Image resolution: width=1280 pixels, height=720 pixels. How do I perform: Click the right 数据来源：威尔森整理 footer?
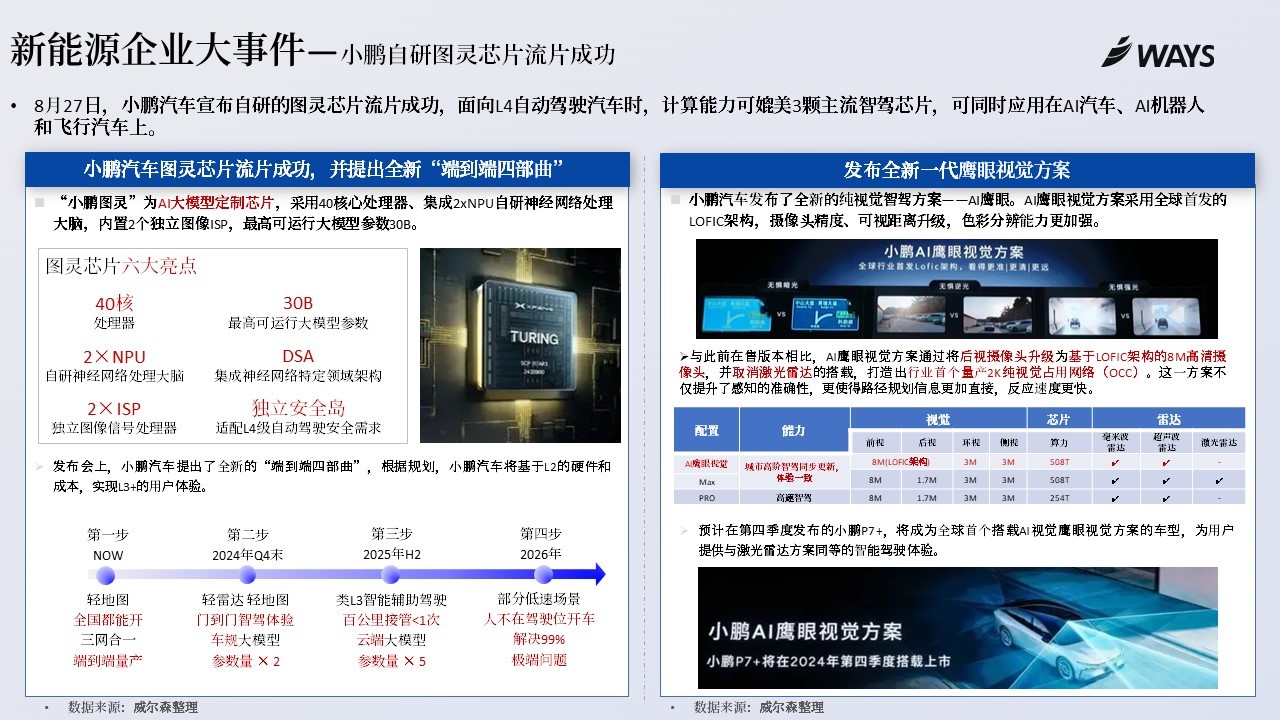point(758,707)
